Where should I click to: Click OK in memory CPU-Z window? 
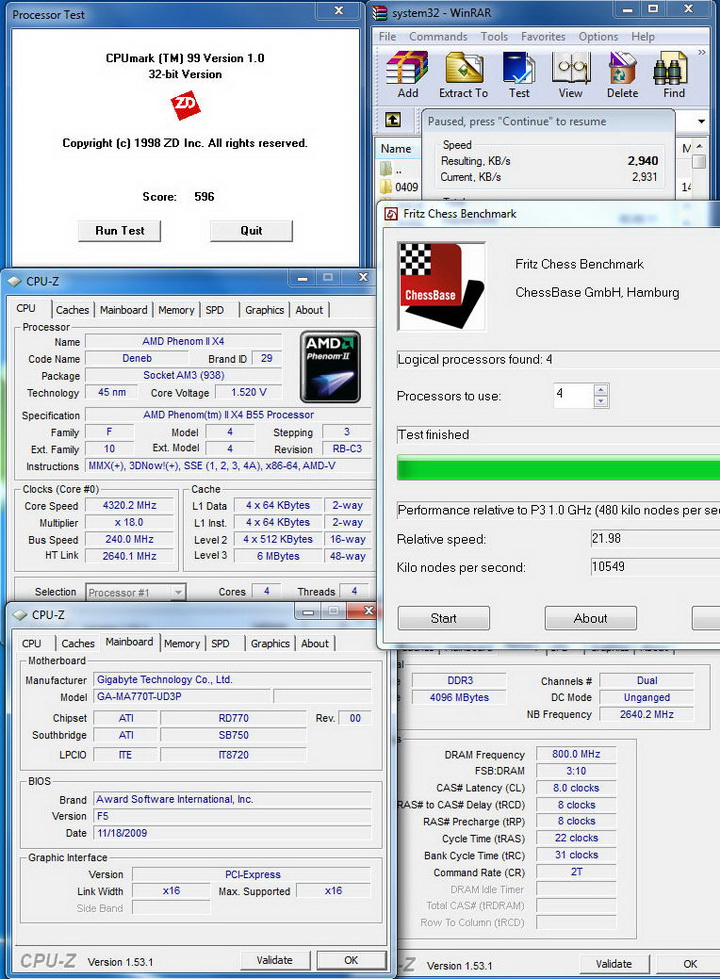pos(690,964)
